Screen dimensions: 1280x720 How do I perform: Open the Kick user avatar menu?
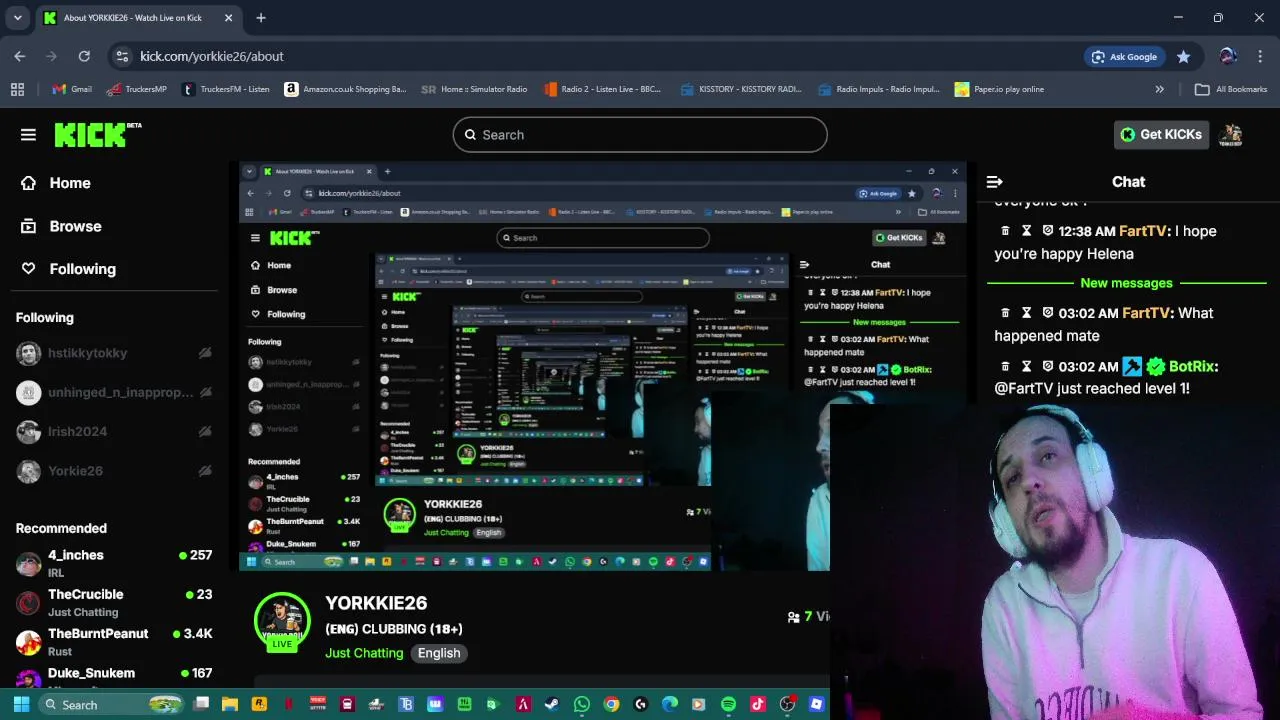click(1231, 135)
